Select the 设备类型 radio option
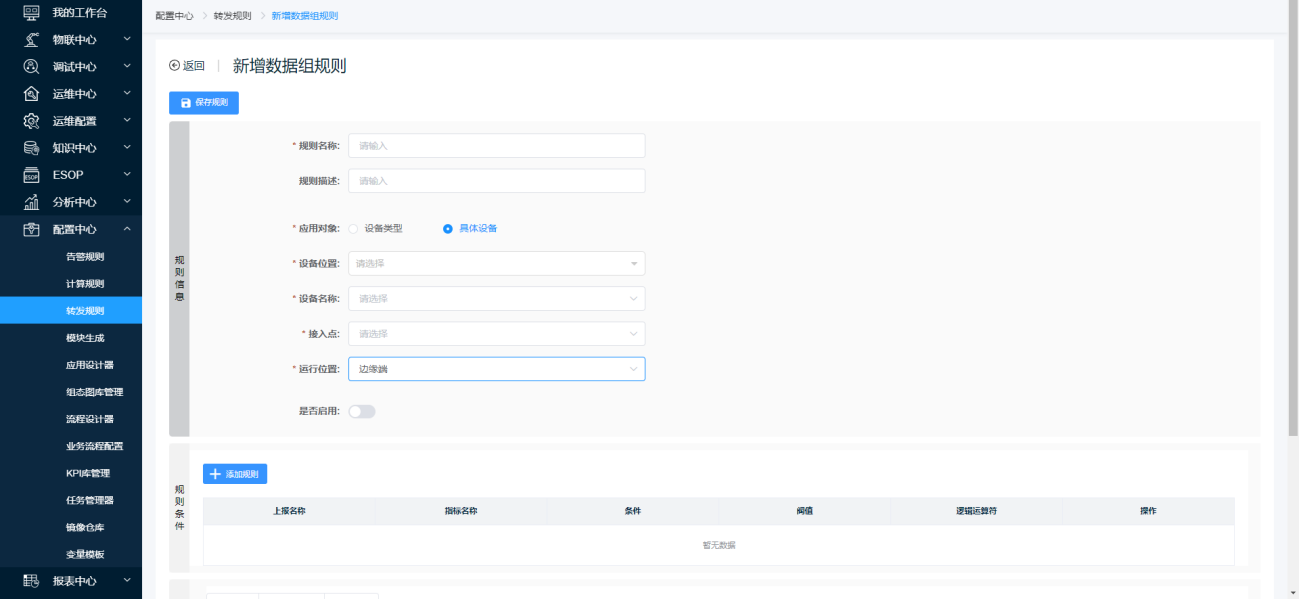The width and height of the screenshot is (1299, 599). [353, 228]
